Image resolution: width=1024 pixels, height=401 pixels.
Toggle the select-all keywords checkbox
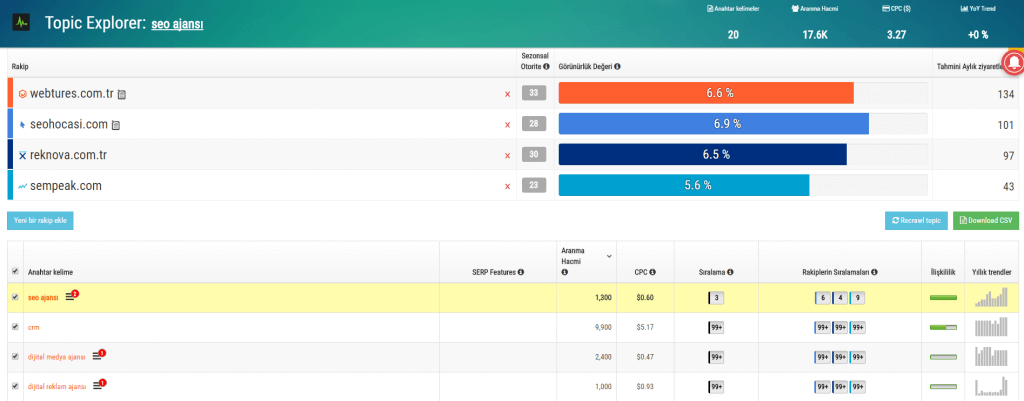pos(15,272)
